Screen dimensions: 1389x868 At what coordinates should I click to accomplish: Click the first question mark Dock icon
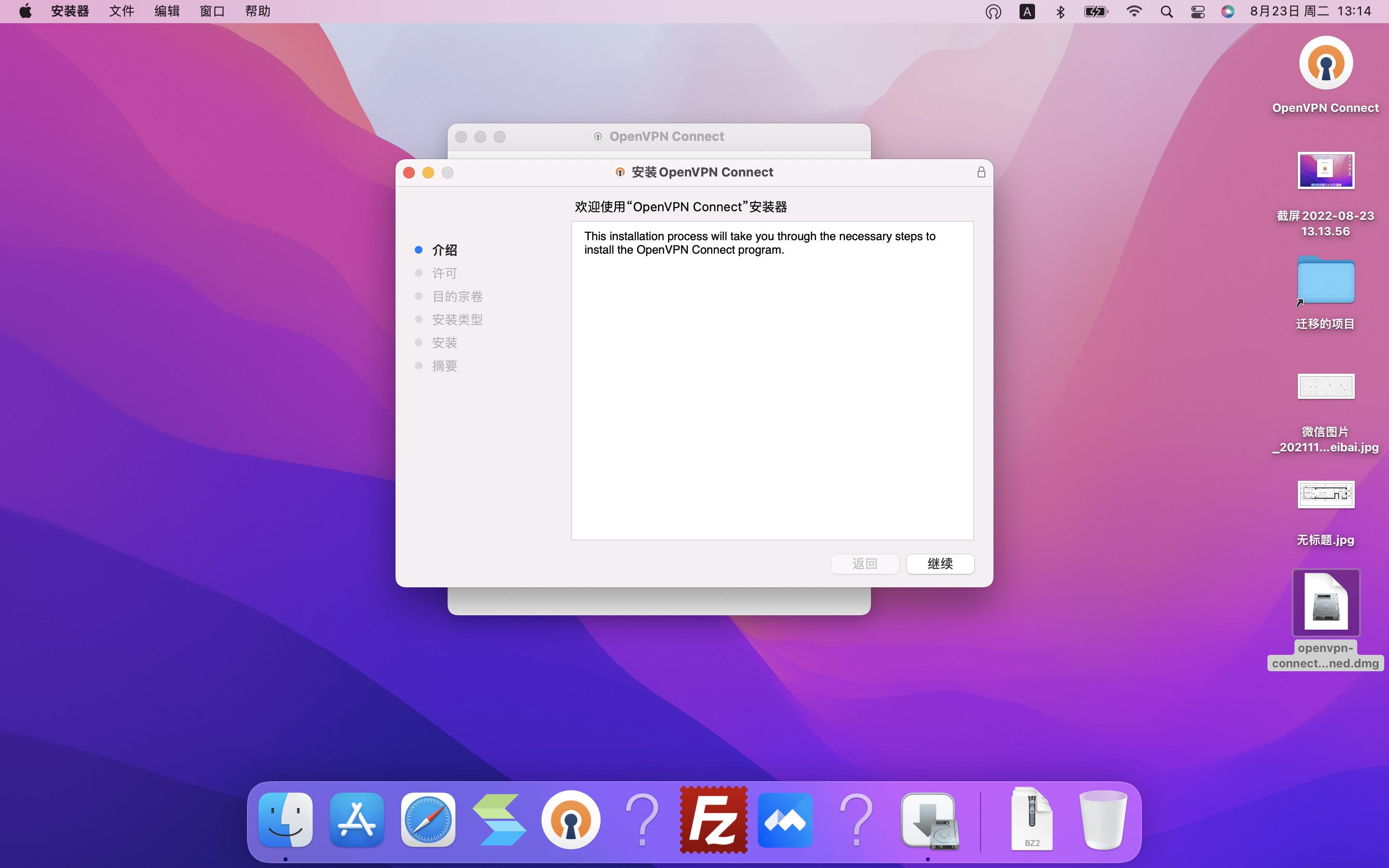click(x=642, y=820)
